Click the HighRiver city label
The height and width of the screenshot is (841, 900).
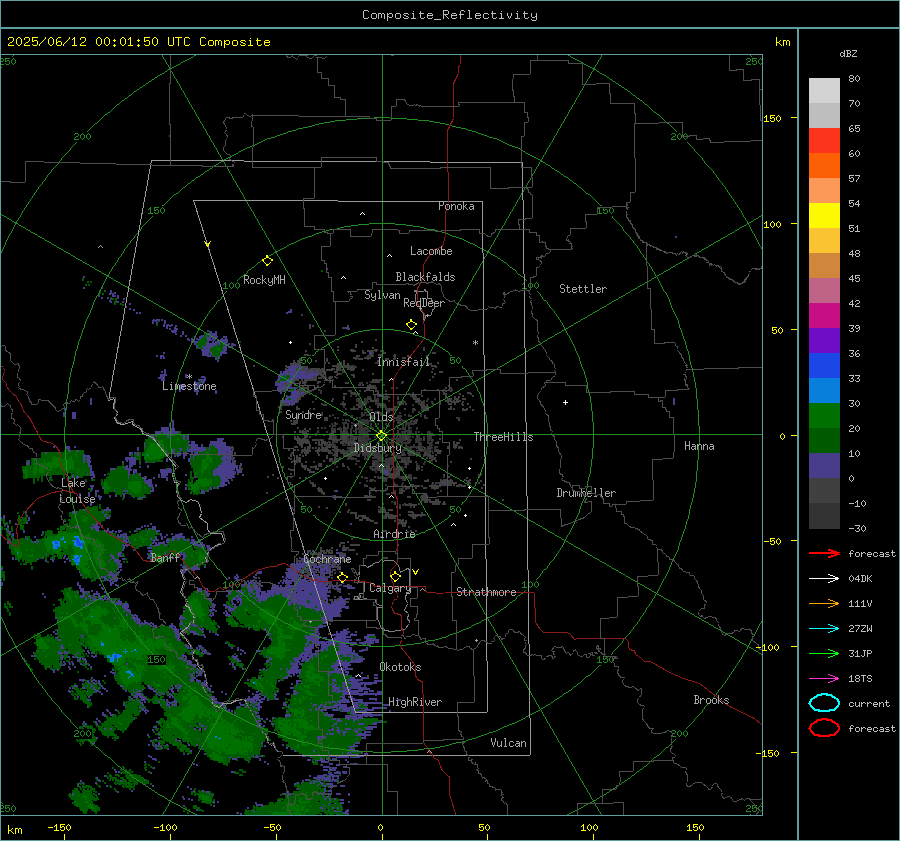tap(415, 702)
